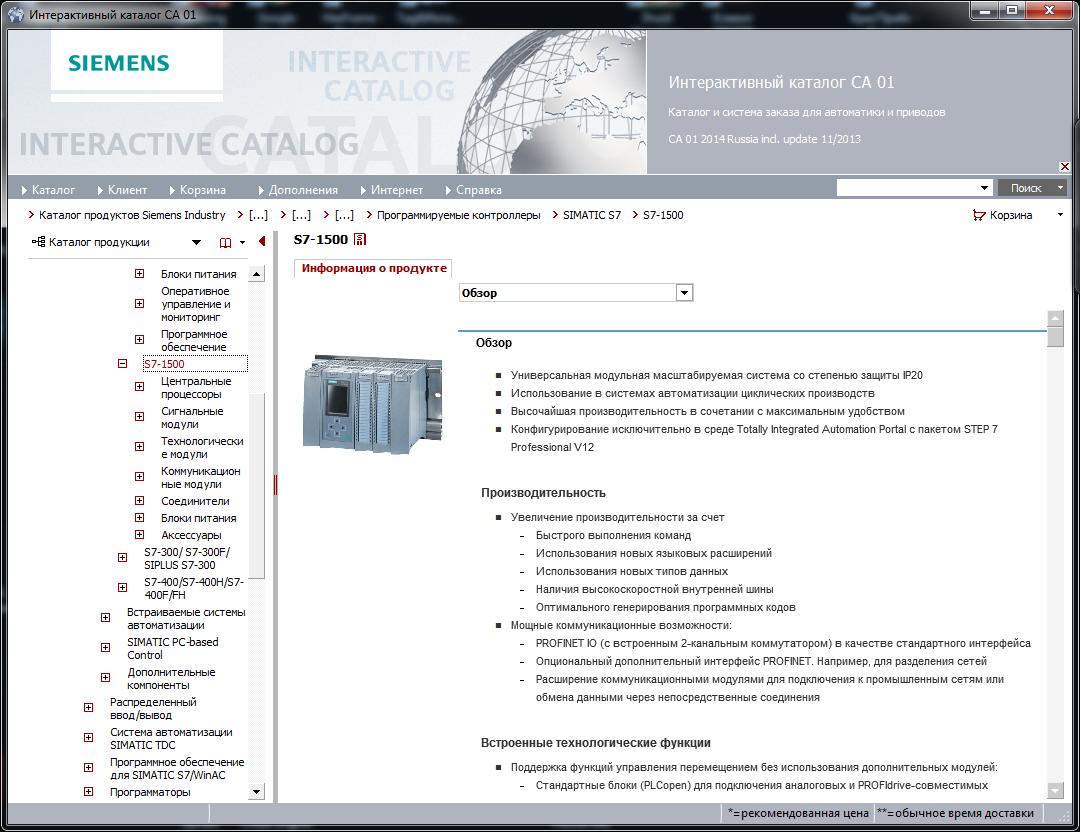This screenshot has width=1081, height=833.
Task: Expand the Оперативное управление и мониторинг node
Action: 139,304
